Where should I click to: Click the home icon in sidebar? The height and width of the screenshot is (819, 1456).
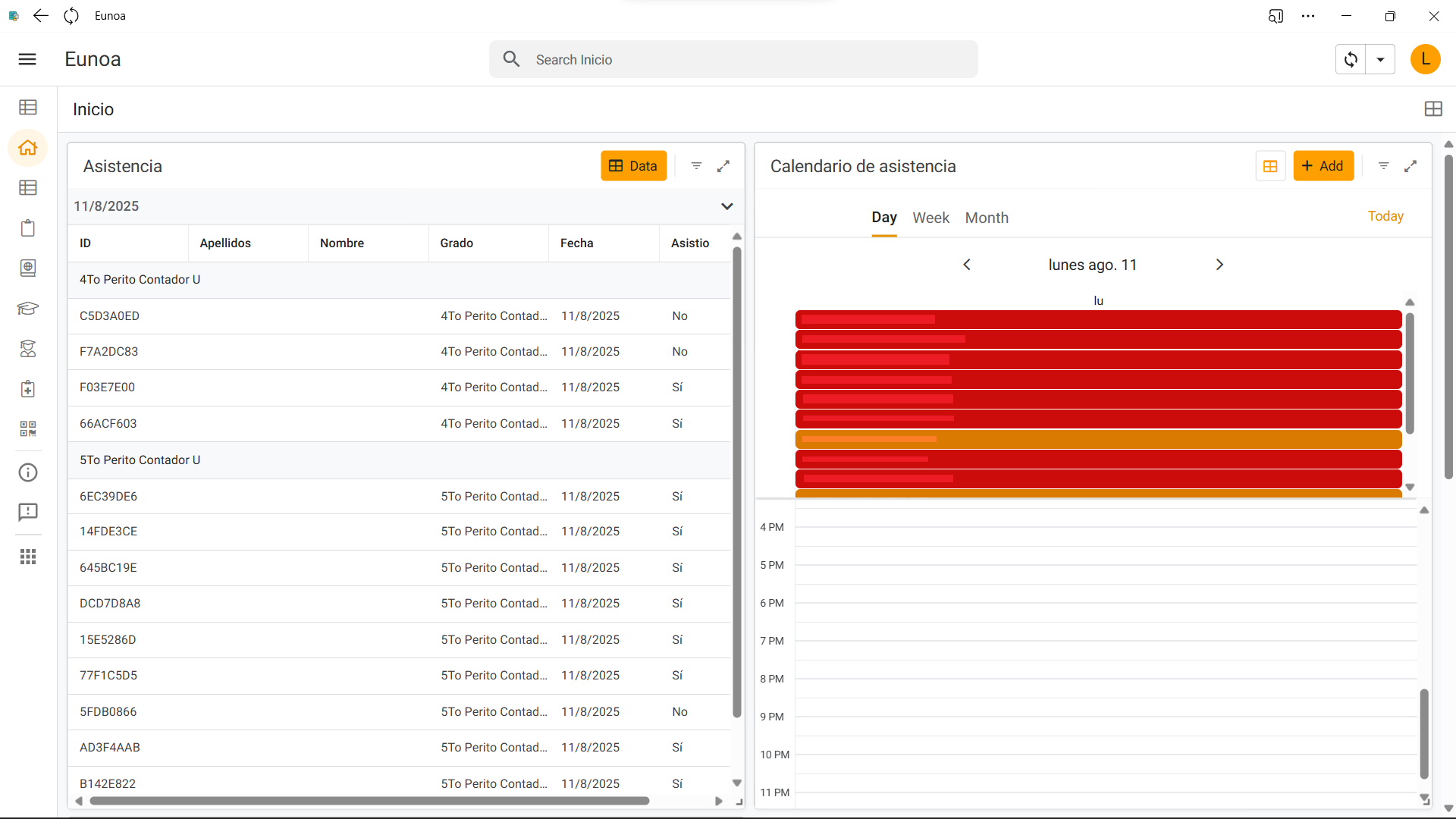[28, 148]
